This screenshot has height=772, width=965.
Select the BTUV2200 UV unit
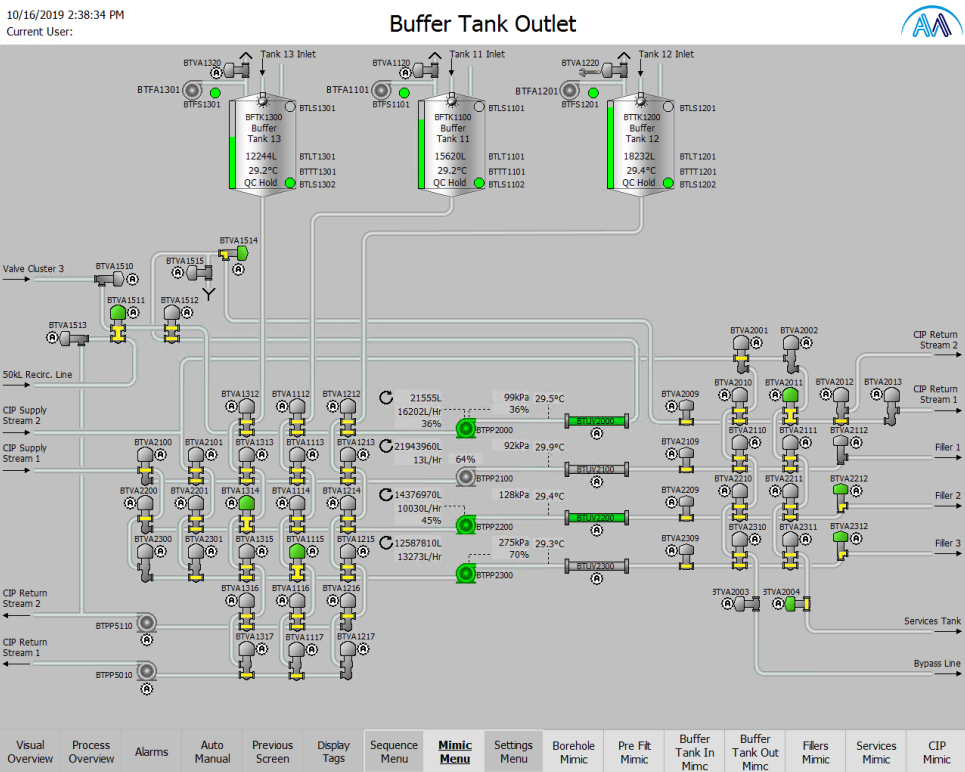coord(596,518)
